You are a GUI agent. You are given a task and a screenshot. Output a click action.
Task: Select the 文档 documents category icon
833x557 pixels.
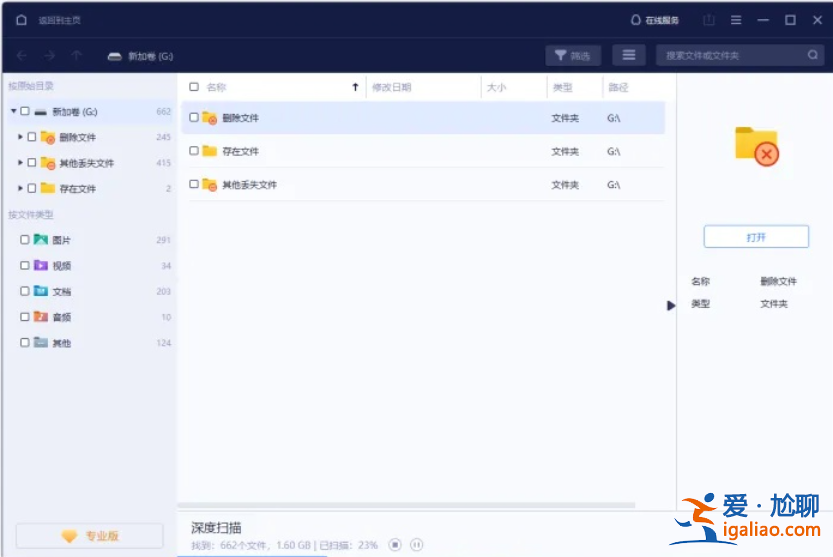click(x=41, y=291)
